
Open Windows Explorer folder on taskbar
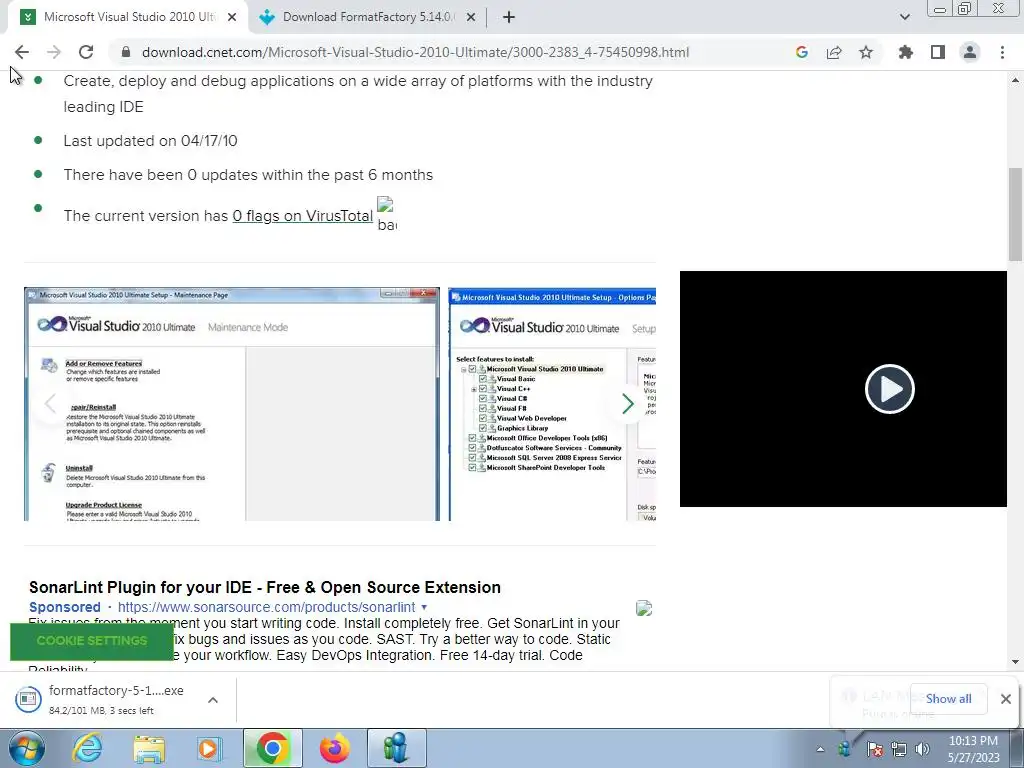coord(149,748)
